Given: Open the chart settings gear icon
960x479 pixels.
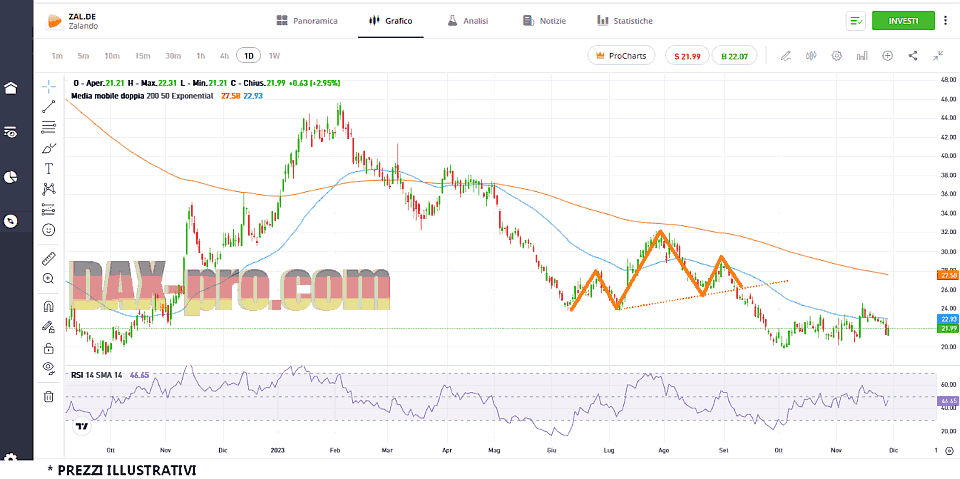Looking at the screenshot, I should (837, 56).
